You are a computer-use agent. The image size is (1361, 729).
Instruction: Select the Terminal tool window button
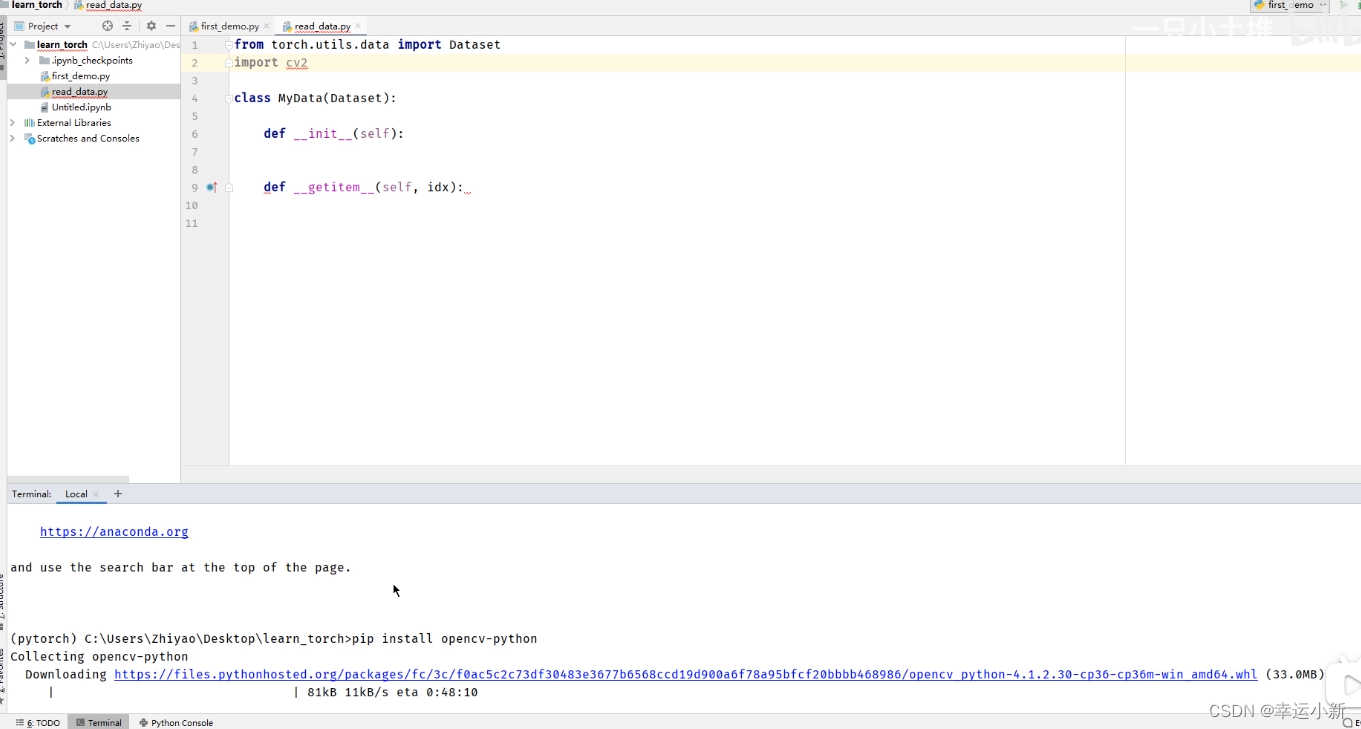click(x=98, y=722)
